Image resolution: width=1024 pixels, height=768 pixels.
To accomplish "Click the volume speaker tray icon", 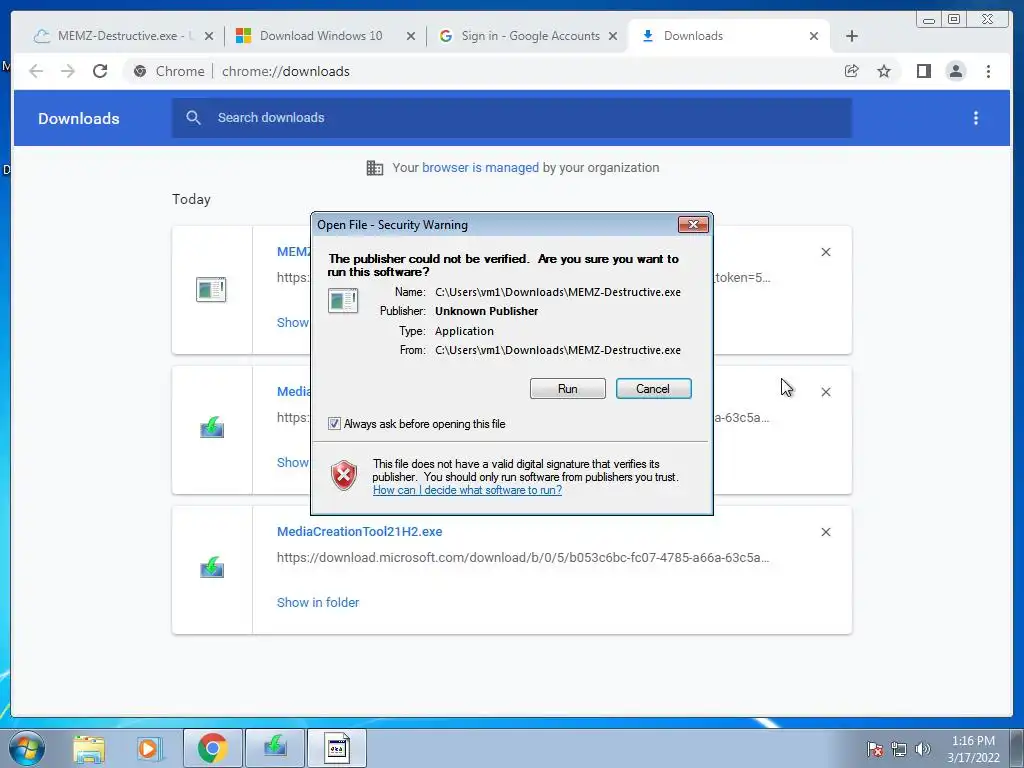I will point(923,748).
